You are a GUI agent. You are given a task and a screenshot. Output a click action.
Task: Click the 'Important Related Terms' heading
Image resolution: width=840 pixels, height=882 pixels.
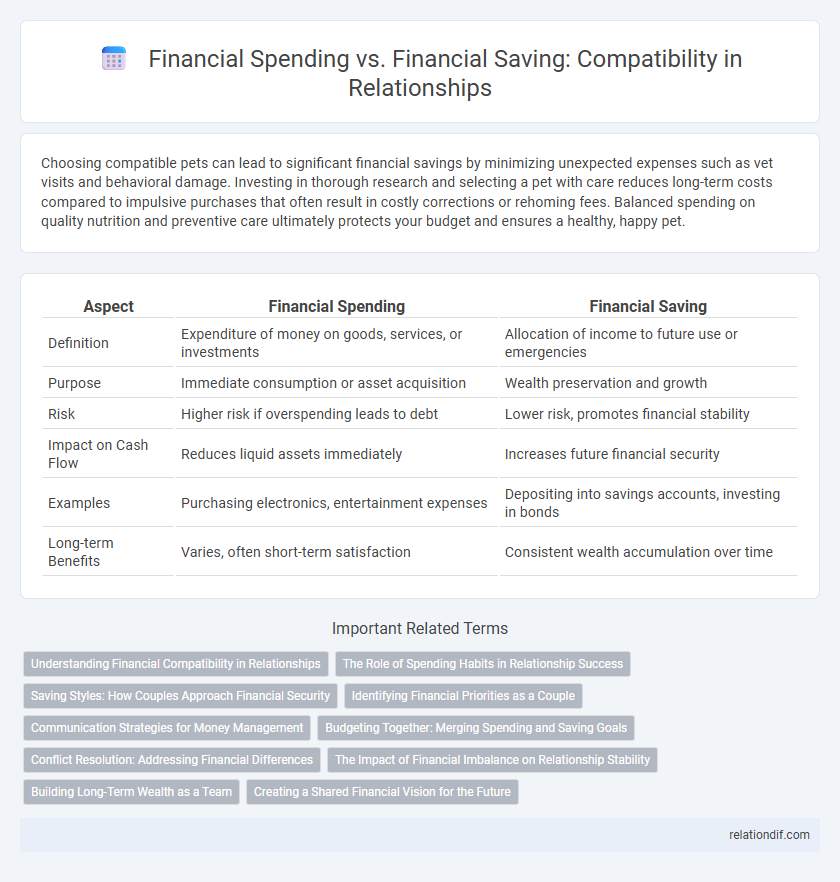click(x=420, y=628)
